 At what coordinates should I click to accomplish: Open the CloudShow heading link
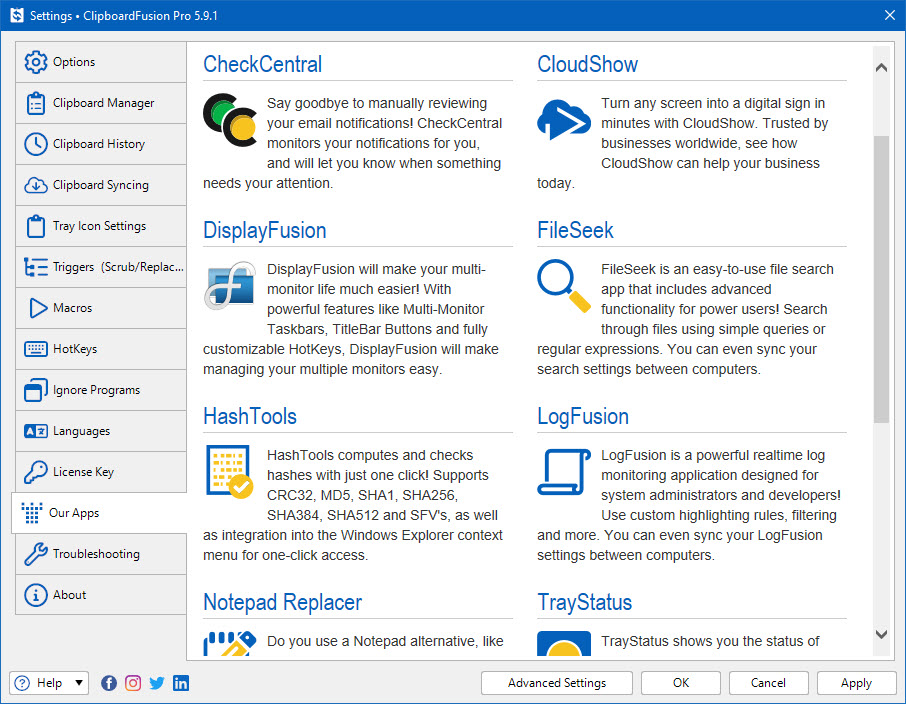click(588, 64)
